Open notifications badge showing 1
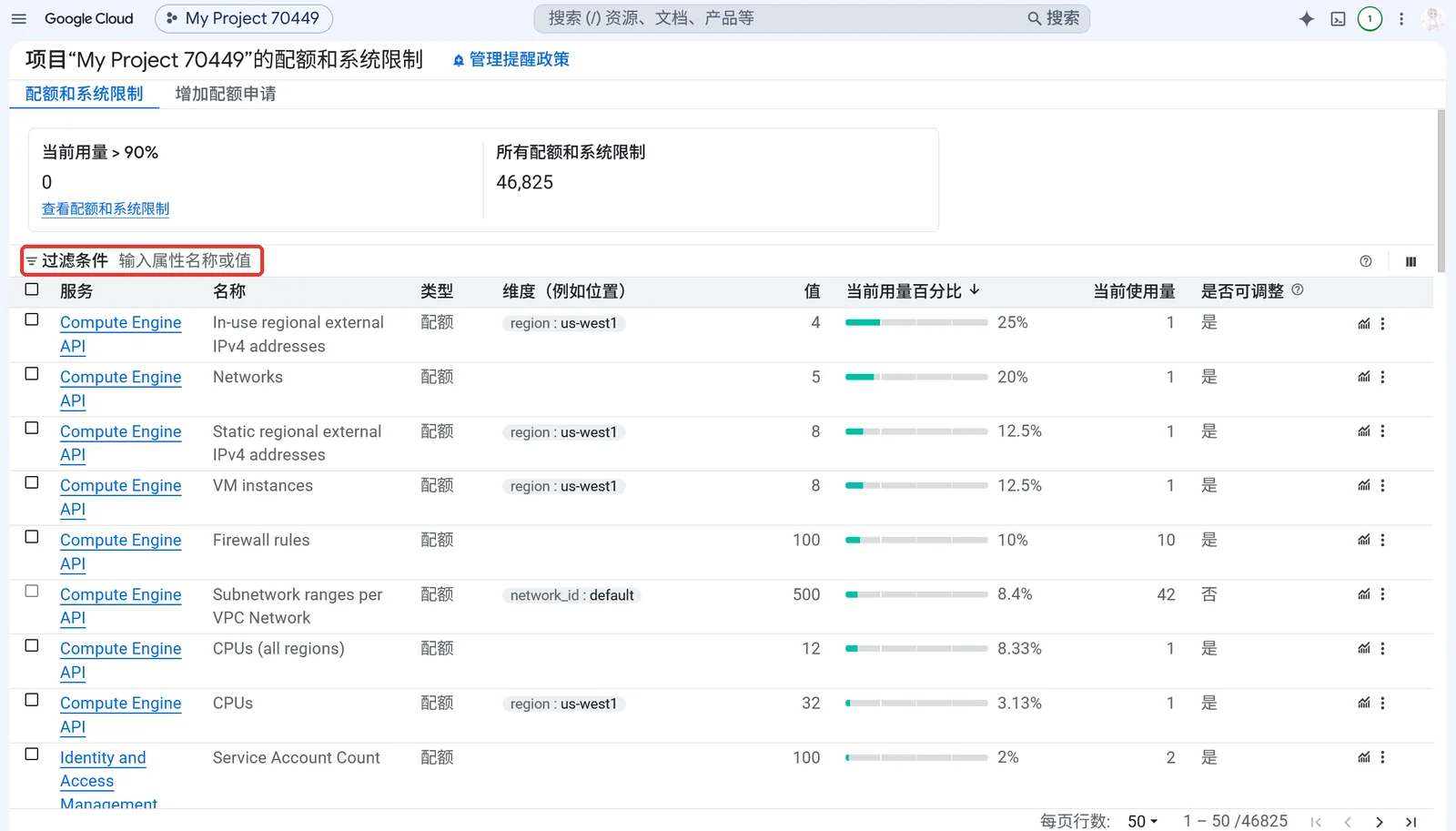Viewport: 1456px width, 831px height. click(1370, 18)
